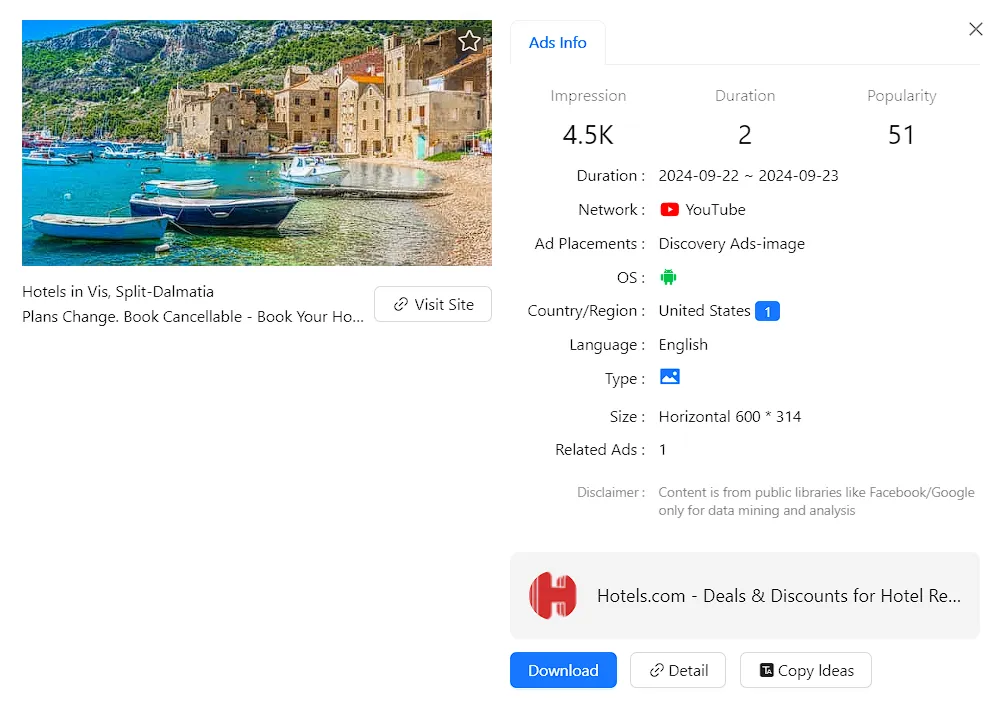1004x707 pixels.
Task: Click the 2024-09-22 duration date range
Action: [x=748, y=176]
